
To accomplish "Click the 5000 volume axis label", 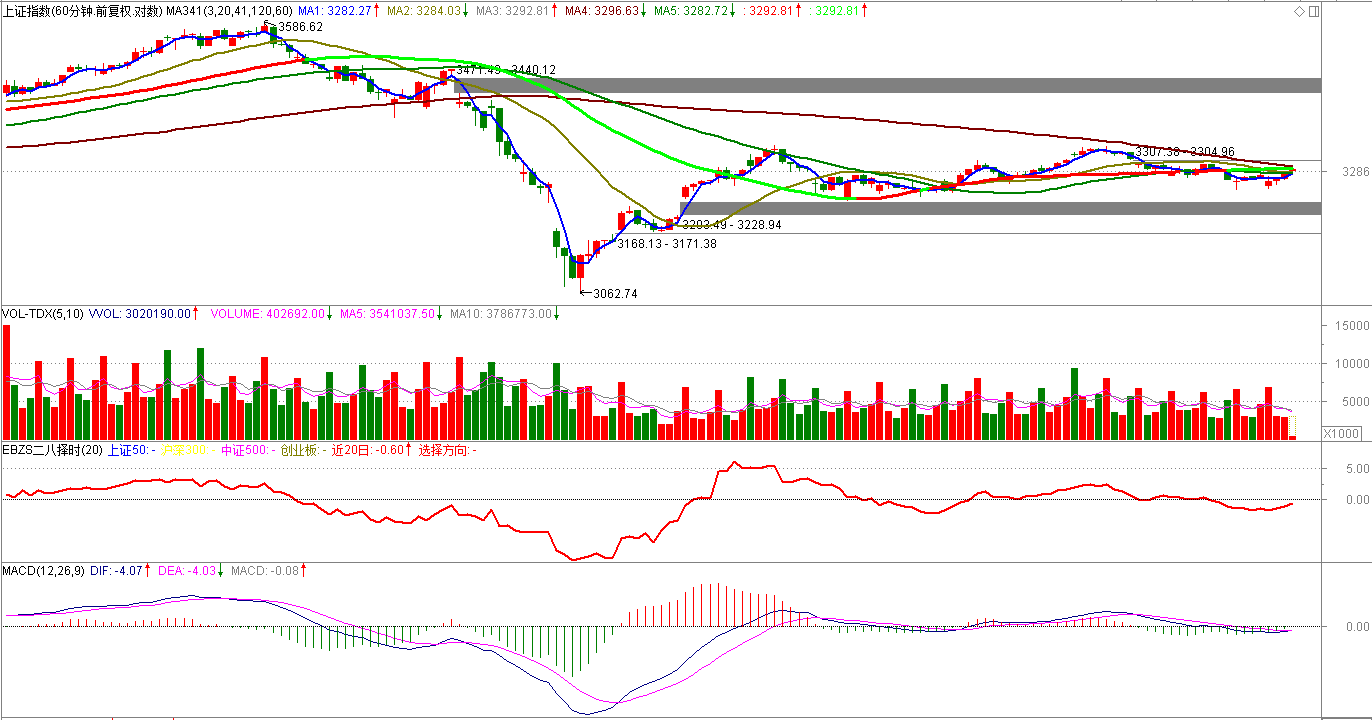I will [1354, 402].
